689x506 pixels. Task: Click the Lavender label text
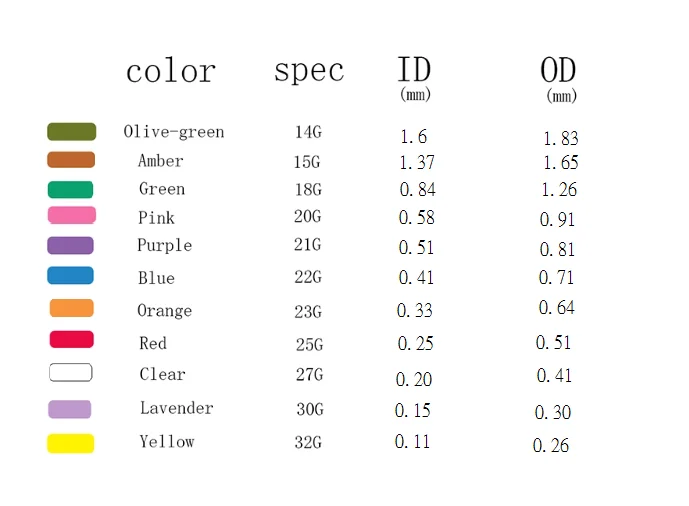click(176, 408)
